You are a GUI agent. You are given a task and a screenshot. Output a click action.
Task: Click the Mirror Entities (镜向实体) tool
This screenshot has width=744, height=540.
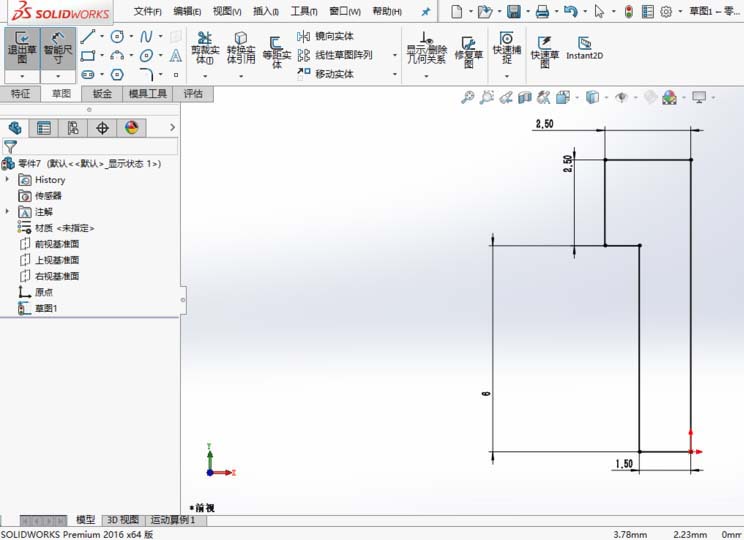click(326, 36)
